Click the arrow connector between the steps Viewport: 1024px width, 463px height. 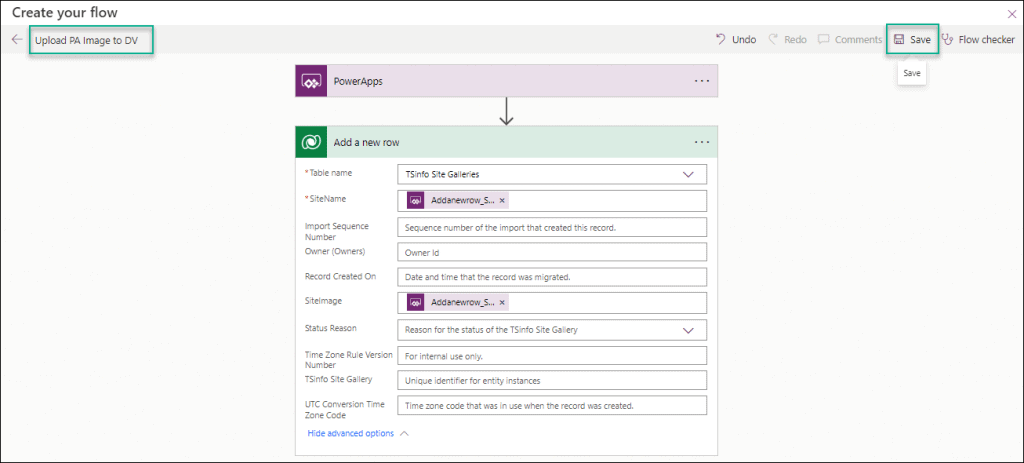point(506,111)
